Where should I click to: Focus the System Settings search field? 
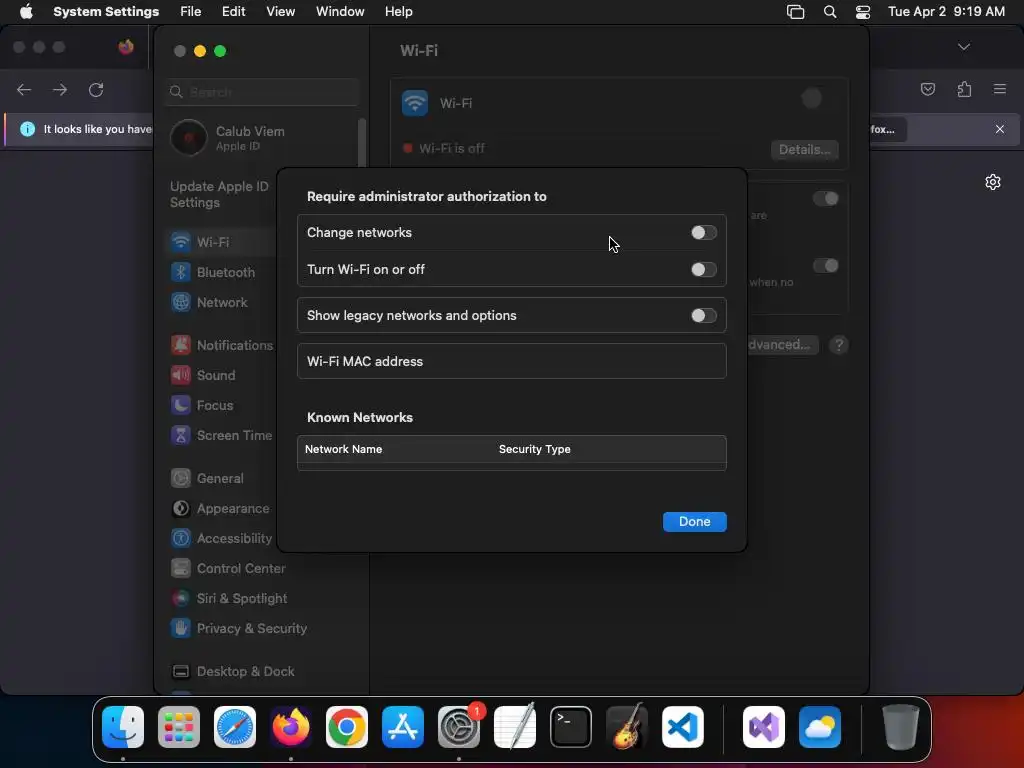(262, 92)
